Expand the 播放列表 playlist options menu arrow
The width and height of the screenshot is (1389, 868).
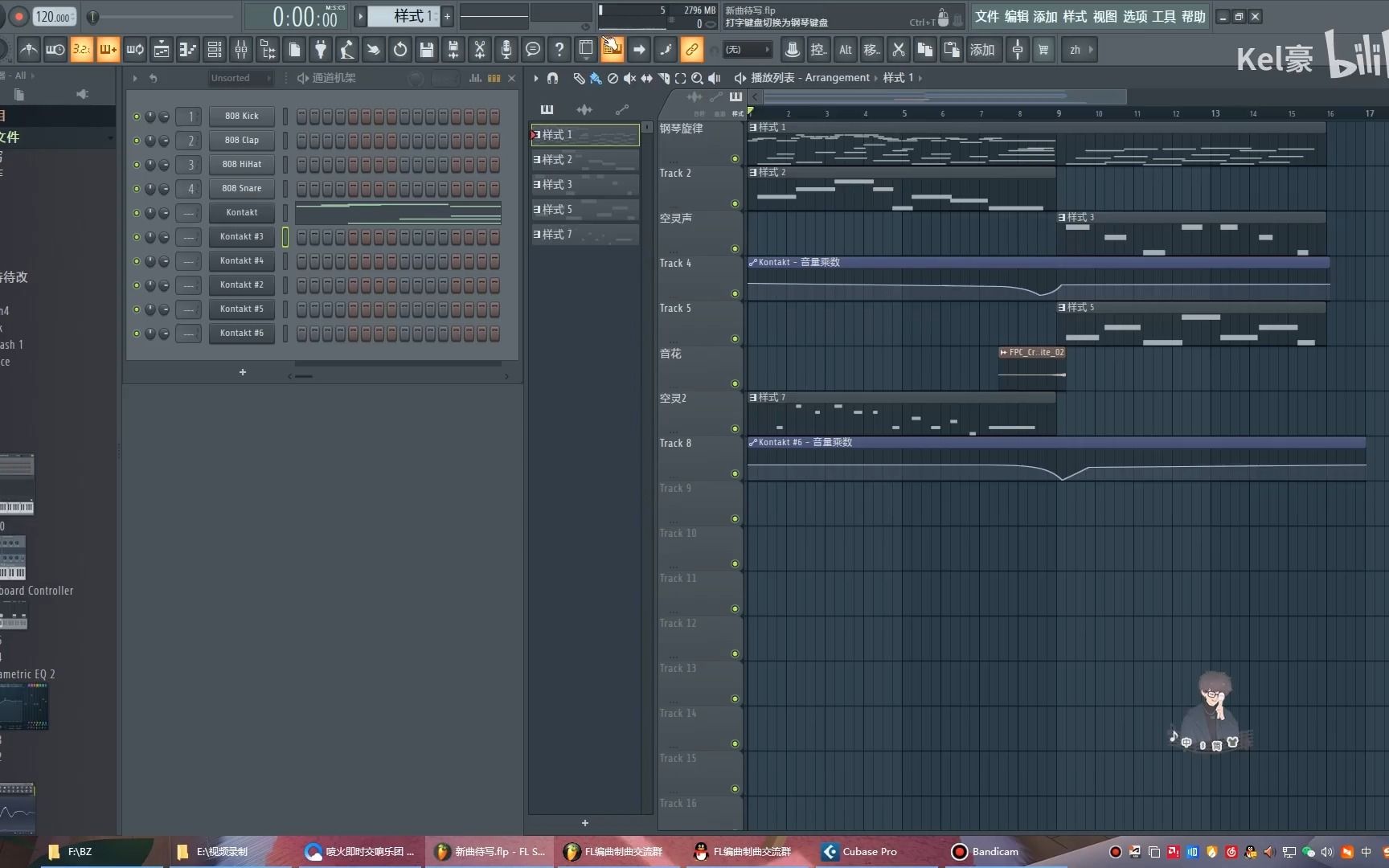pos(536,78)
